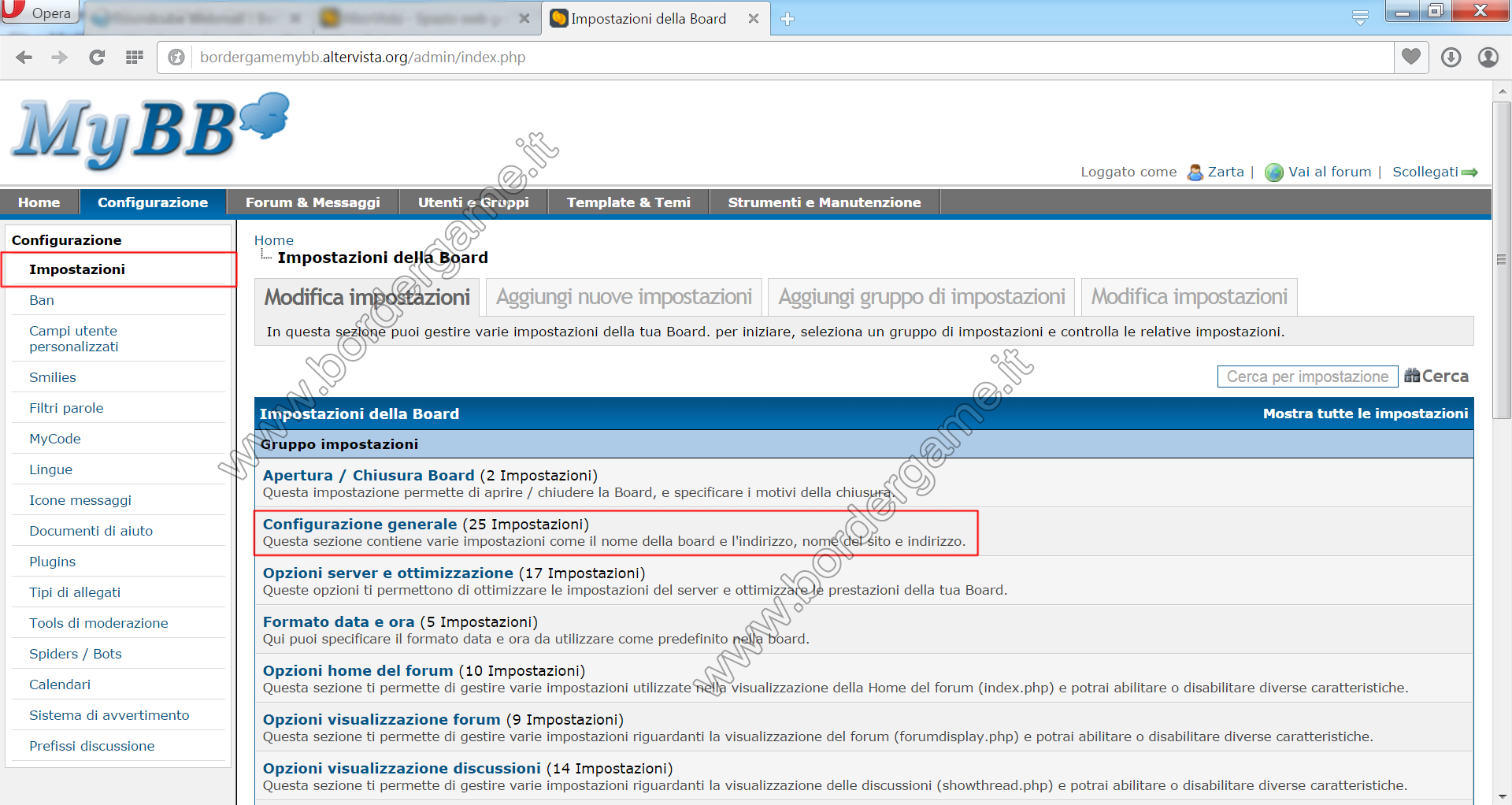The height and width of the screenshot is (805, 1512).
Task: Click the Vai al forum link
Action: click(x=1329, y=172)
